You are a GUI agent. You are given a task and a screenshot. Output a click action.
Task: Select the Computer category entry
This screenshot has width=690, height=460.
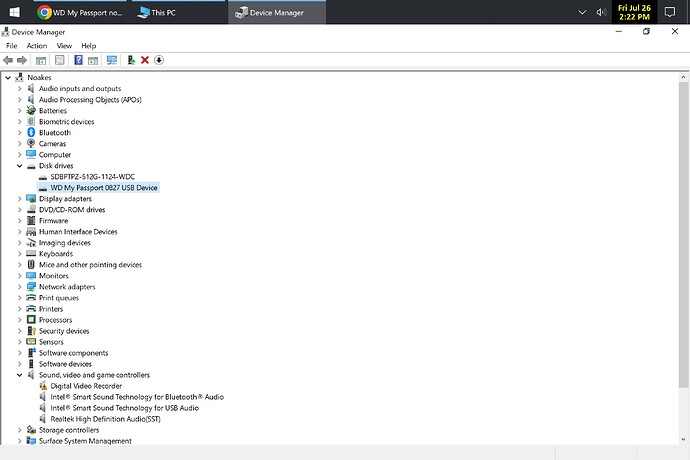(x=55, y=155)
